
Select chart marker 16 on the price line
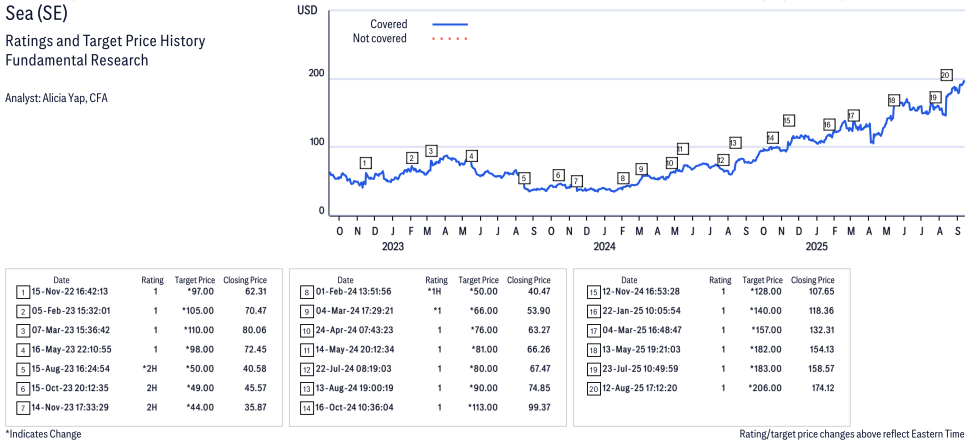point(828,124)
